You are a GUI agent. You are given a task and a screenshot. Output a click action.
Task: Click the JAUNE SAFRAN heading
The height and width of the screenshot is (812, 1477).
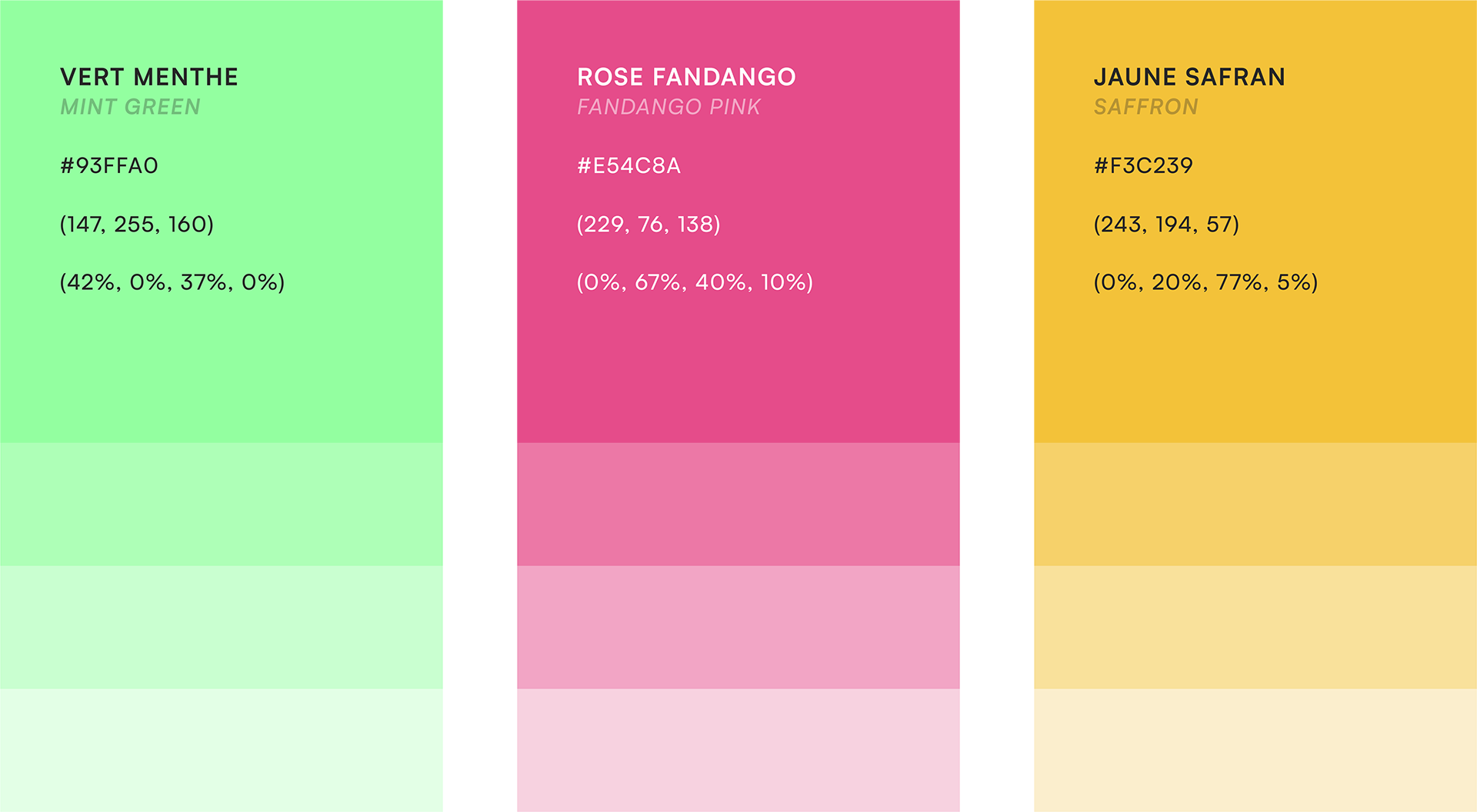click(x=1189, y=77)
